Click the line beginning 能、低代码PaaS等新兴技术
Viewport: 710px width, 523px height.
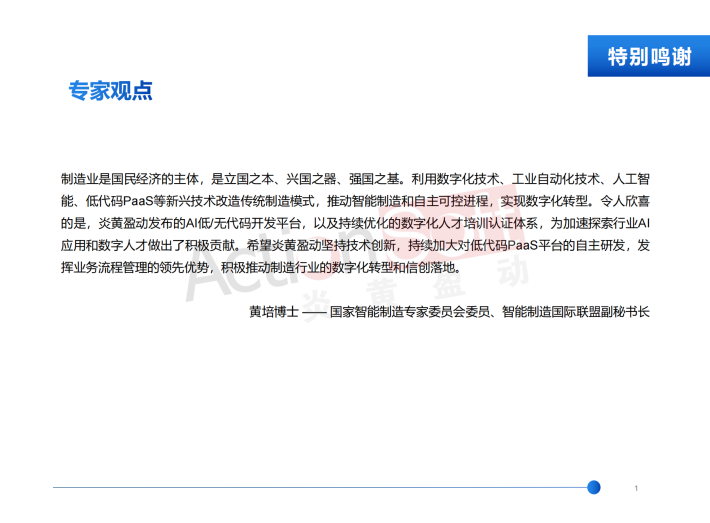355,201
